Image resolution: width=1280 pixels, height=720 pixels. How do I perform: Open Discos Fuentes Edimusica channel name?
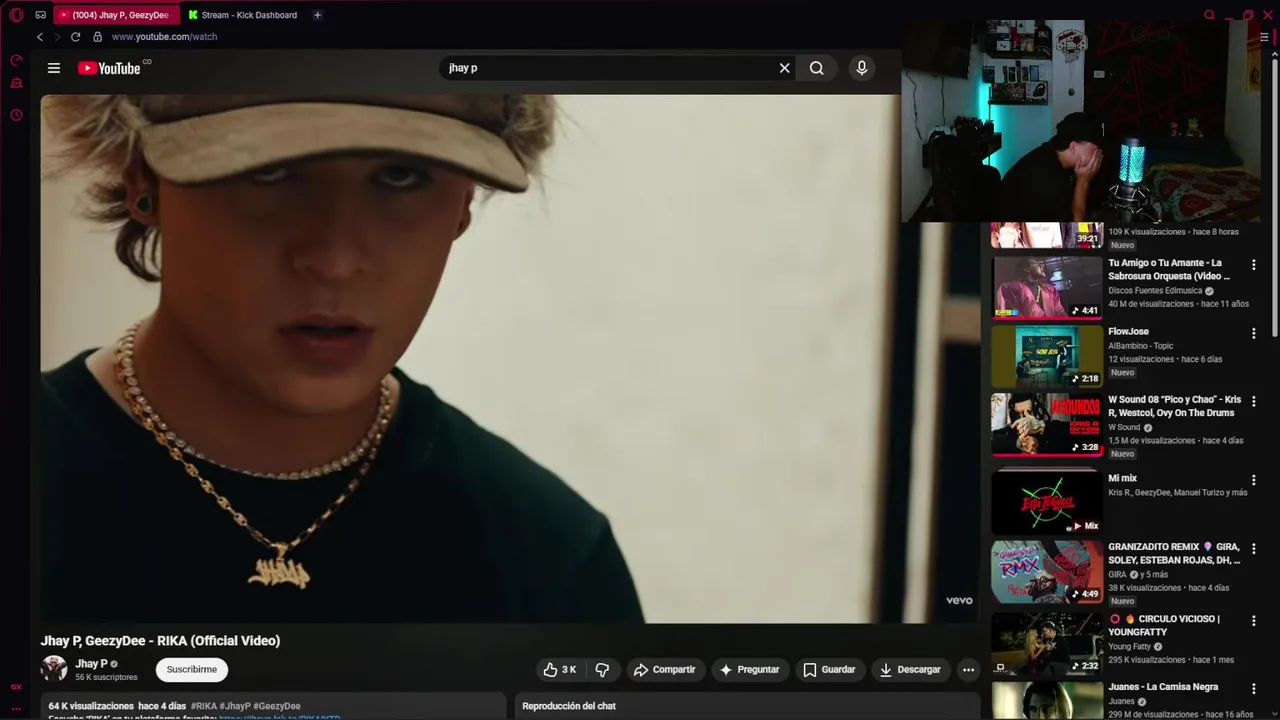1155,291
